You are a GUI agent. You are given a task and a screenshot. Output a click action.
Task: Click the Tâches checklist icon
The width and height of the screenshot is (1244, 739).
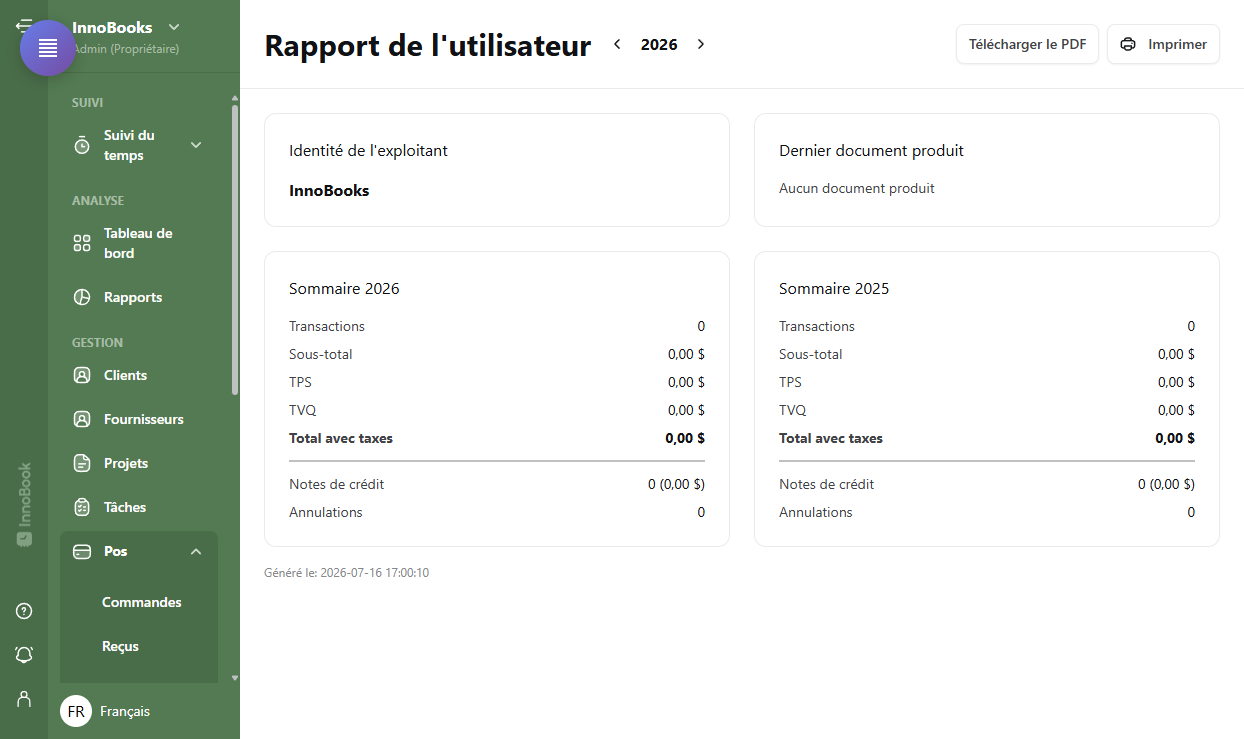(x=82, y=507)
